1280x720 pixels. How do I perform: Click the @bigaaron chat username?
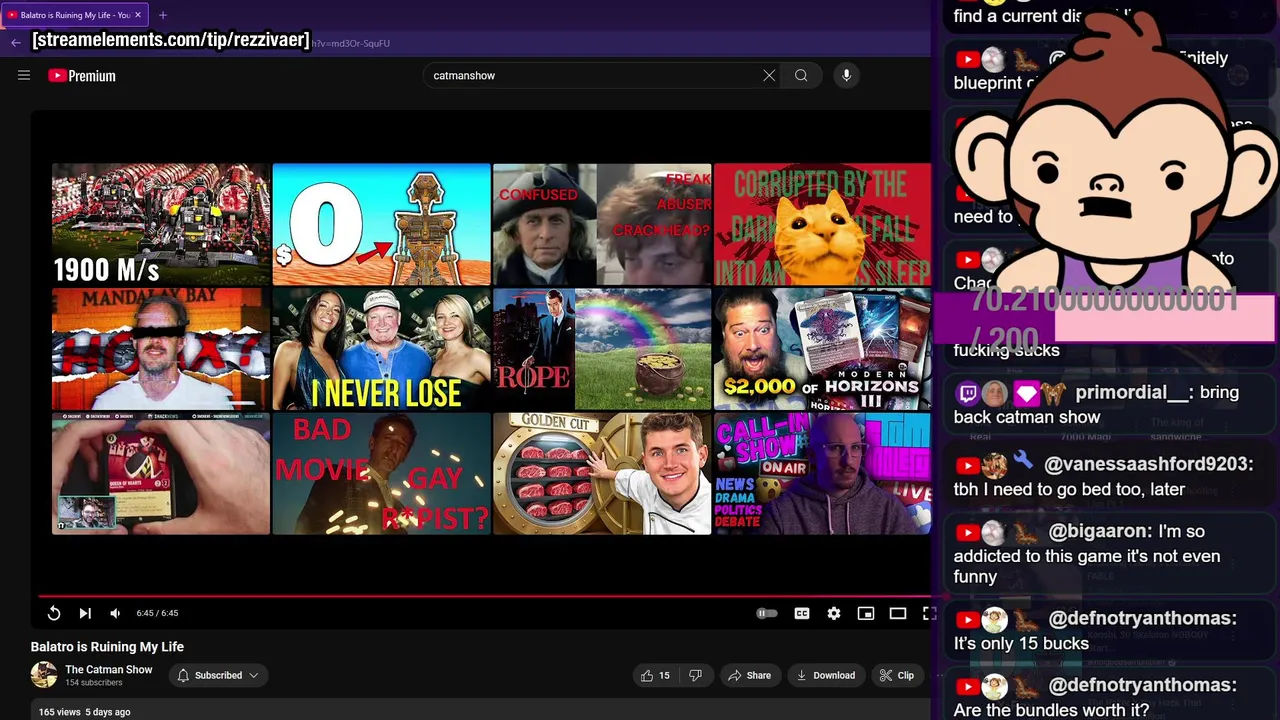[1100, 532]
